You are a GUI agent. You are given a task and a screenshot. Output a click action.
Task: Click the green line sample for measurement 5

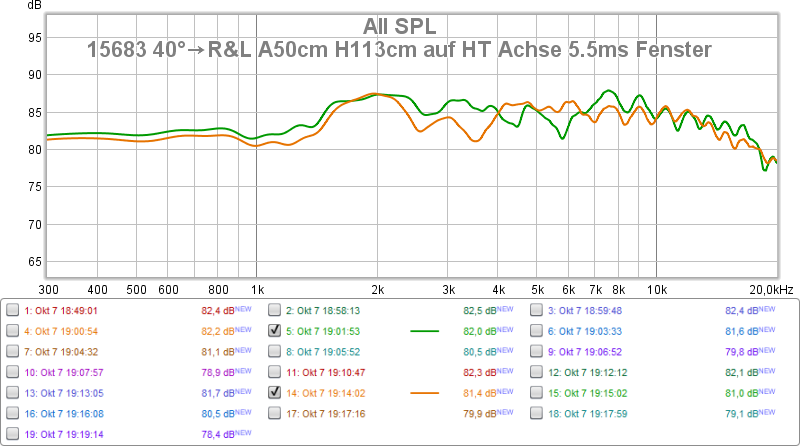point(425,330)
